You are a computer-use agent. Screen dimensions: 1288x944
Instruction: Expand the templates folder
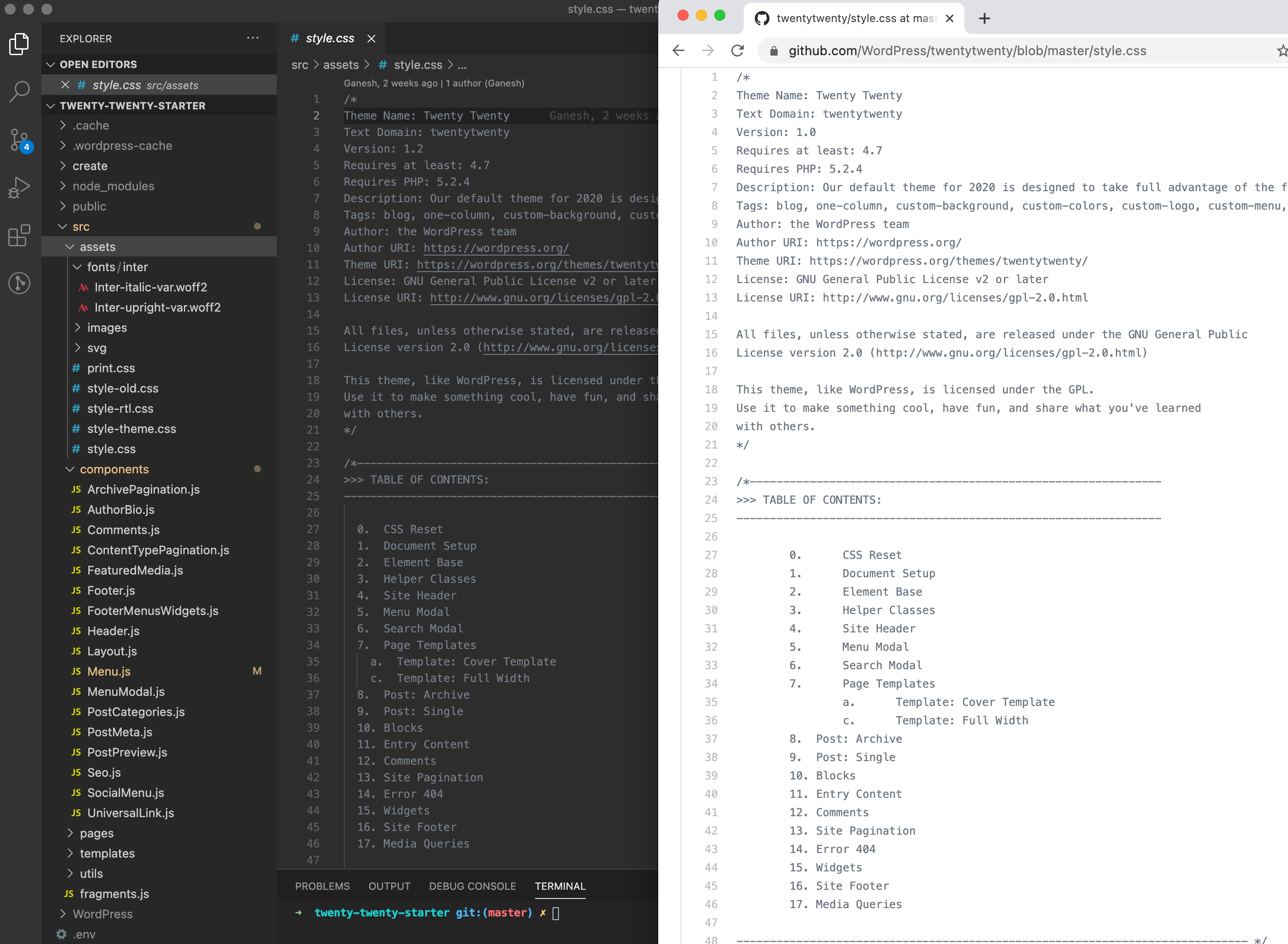(x=107, y=853)
